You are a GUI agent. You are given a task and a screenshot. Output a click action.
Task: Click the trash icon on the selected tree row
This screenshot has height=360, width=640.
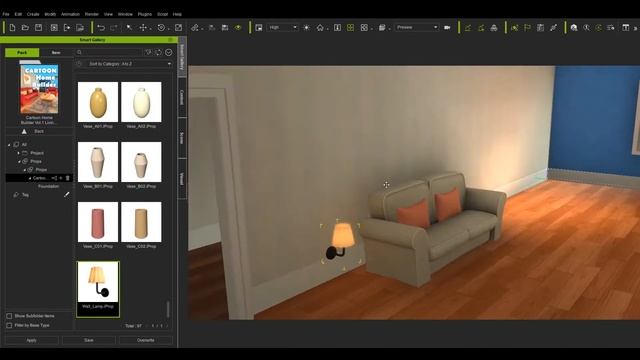[68, 178]
